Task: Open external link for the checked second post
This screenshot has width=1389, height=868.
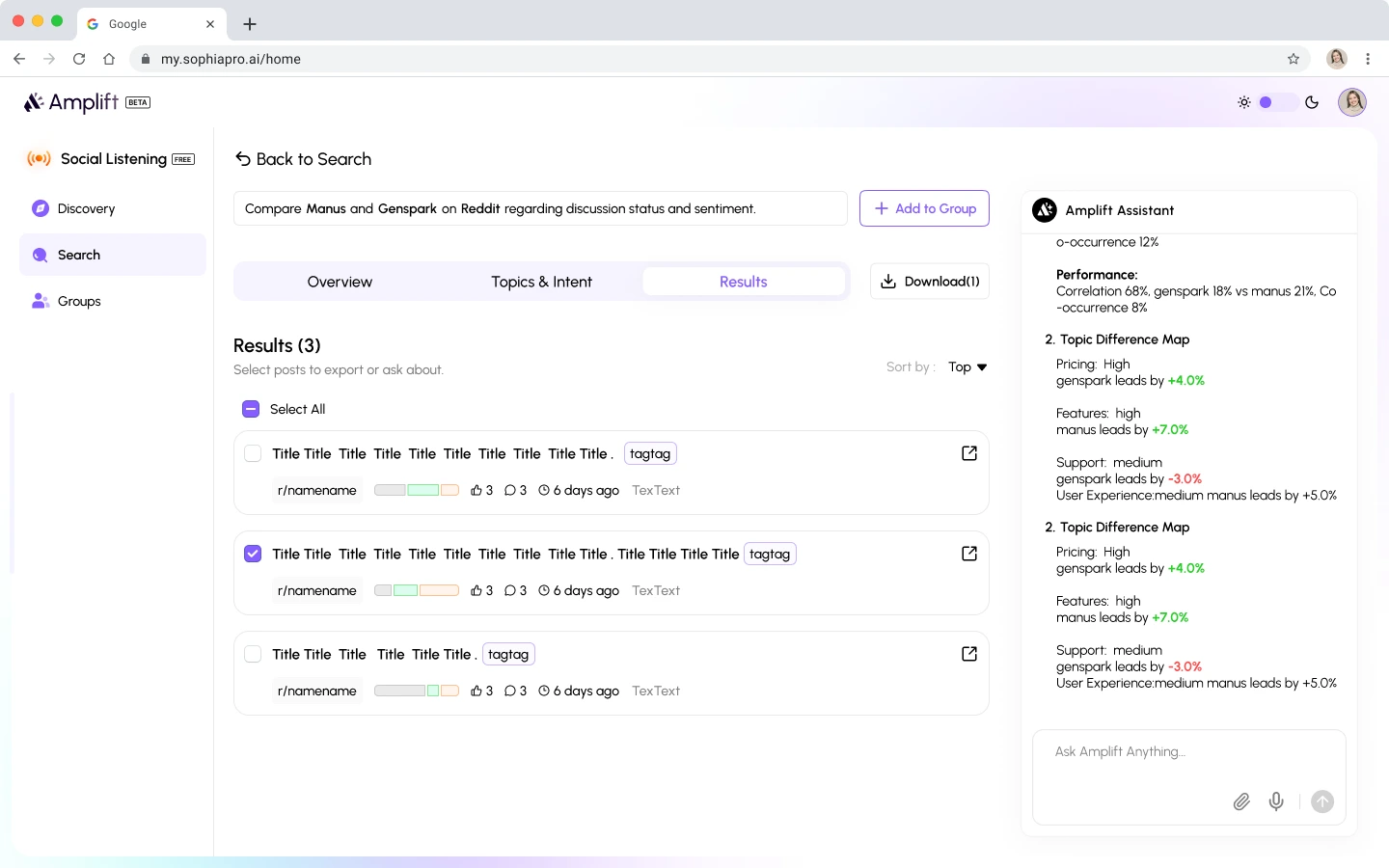Action: point(969,554)
